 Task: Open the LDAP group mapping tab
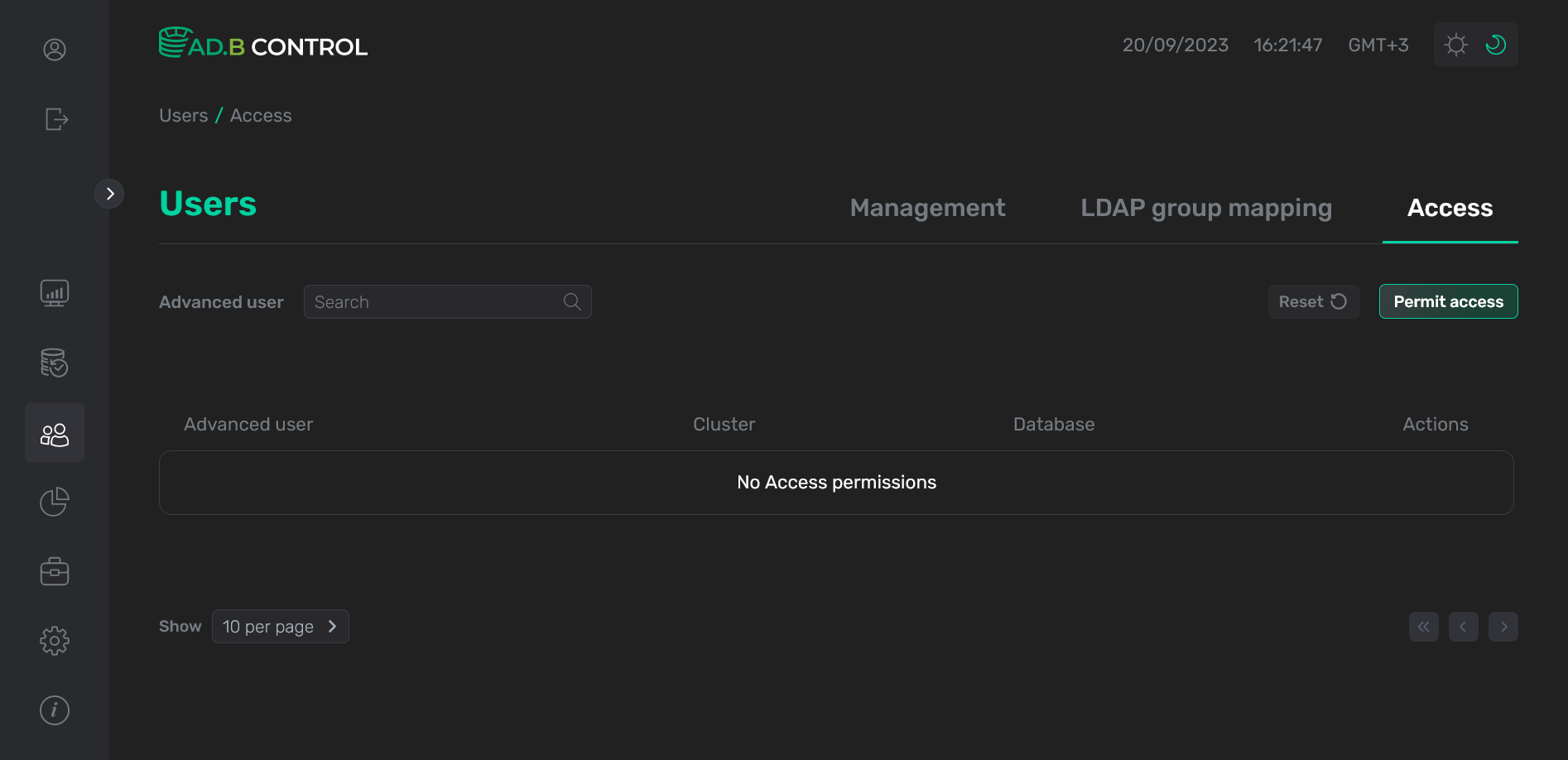point(1205,208)
